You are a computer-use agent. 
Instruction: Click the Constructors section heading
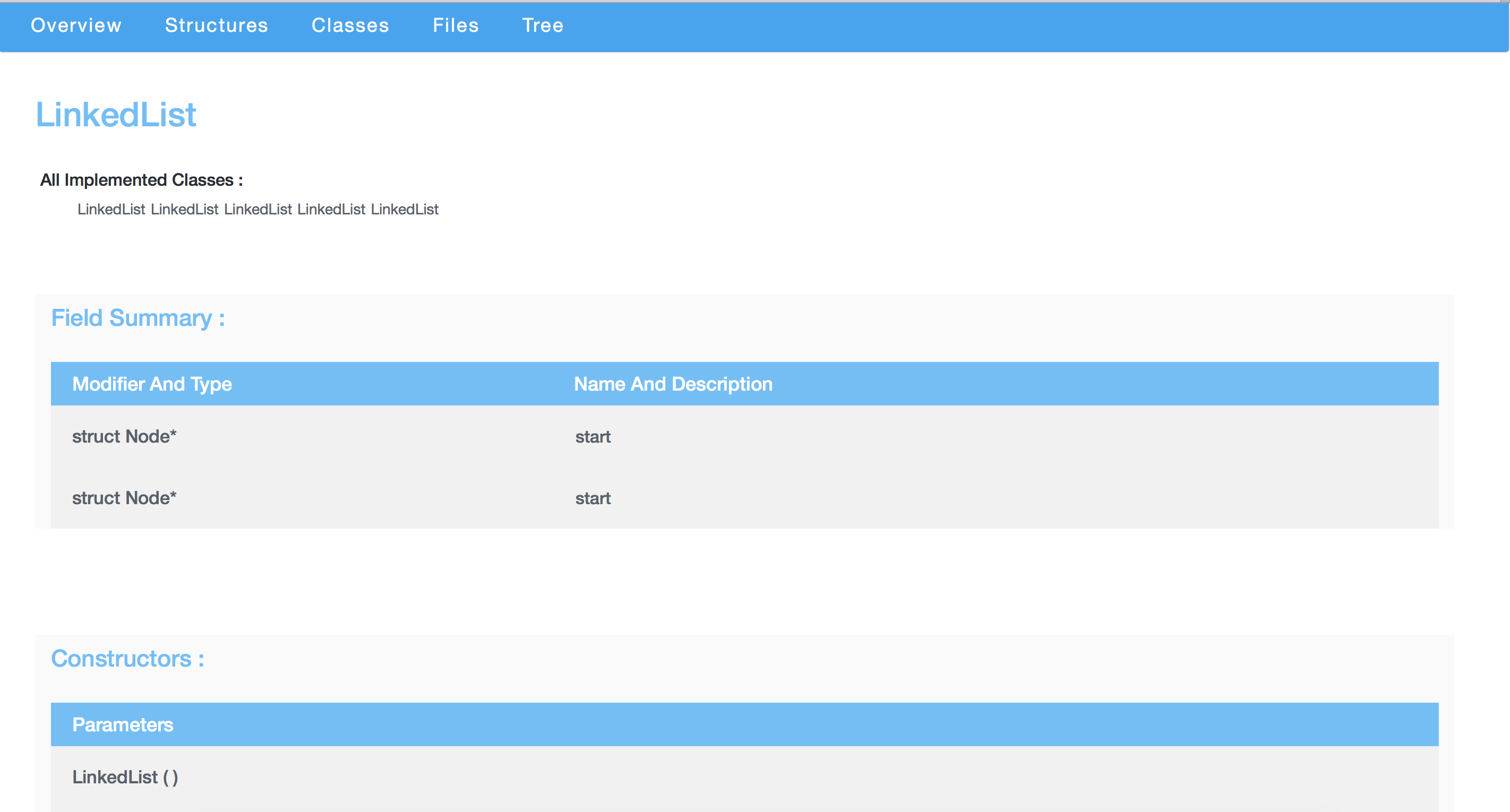pyautogui.click(x=127, y=659)
